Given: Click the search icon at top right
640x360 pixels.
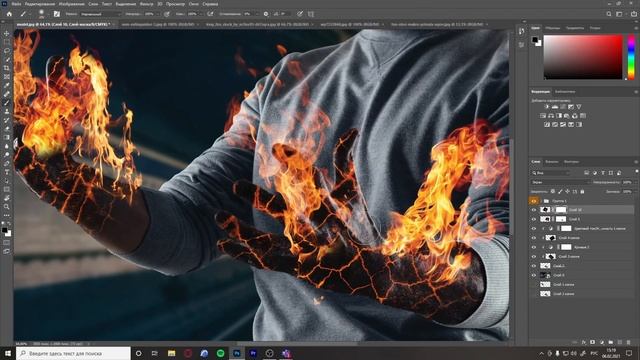Looking at the screenshot, I should [609, 14].
